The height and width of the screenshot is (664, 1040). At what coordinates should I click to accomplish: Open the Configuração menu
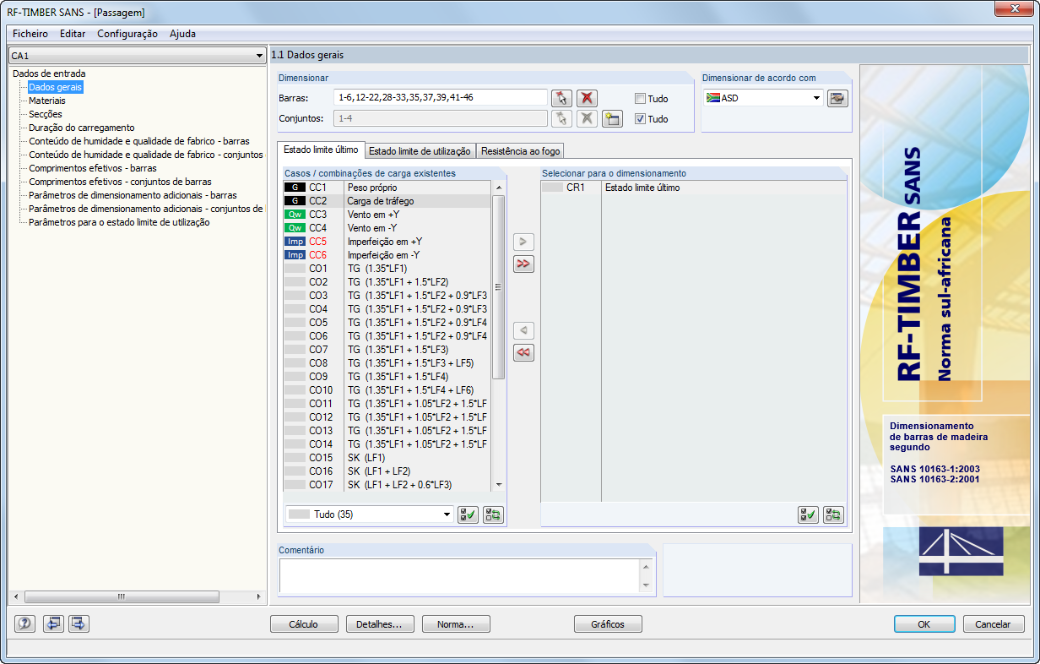point(127,34)
